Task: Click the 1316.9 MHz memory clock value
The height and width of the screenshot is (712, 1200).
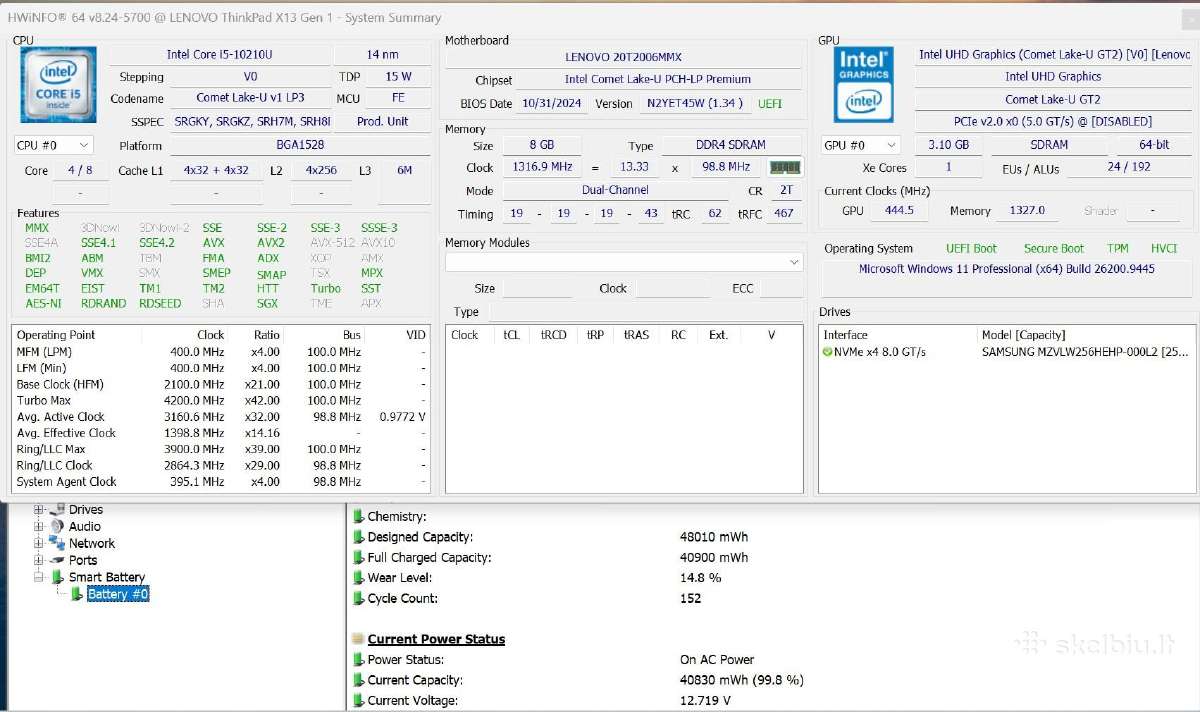Action: (x=541, y=167)
